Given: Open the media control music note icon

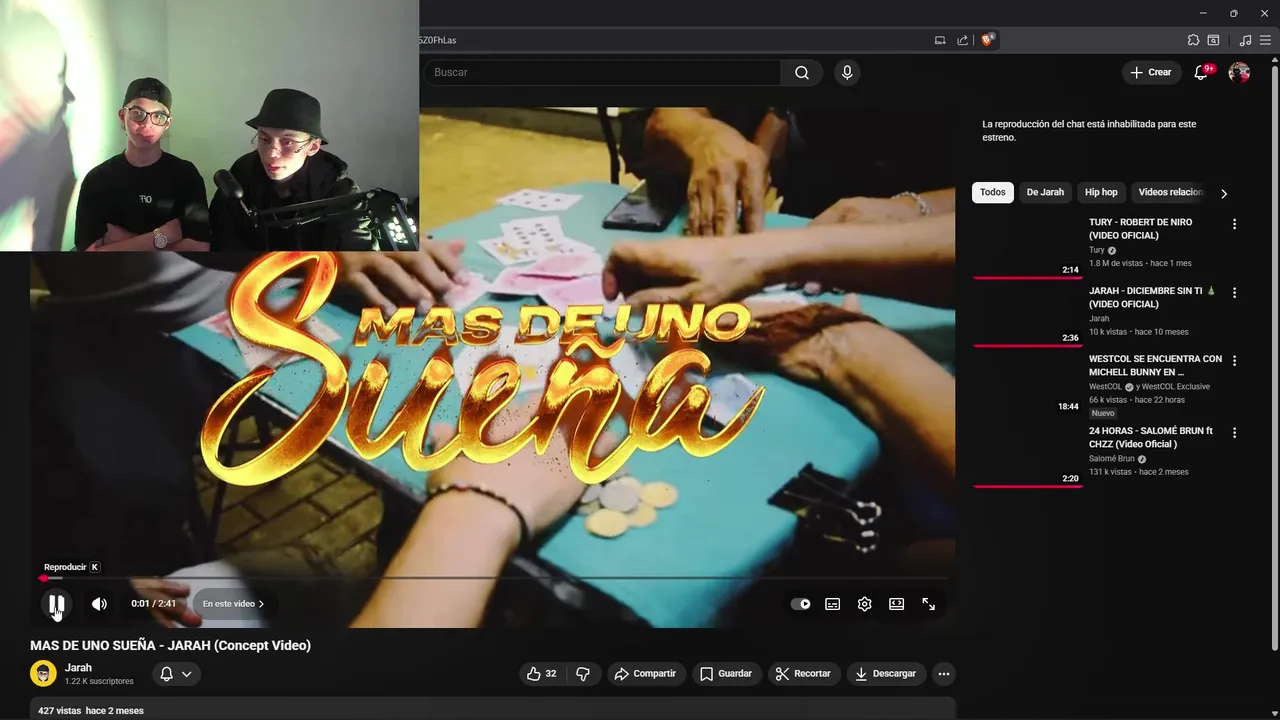Looking at the screenshot, I should pyautogui.click(x=1245, y=40).
